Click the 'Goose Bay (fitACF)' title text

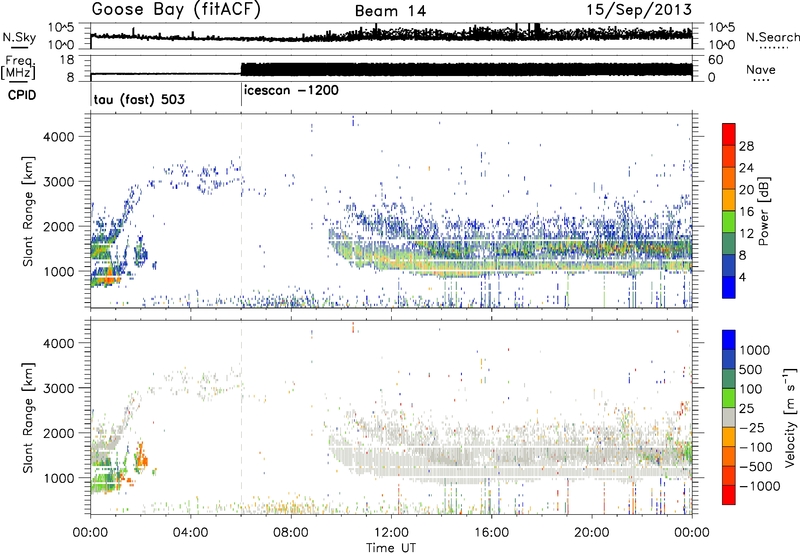(x=176, y=10)
